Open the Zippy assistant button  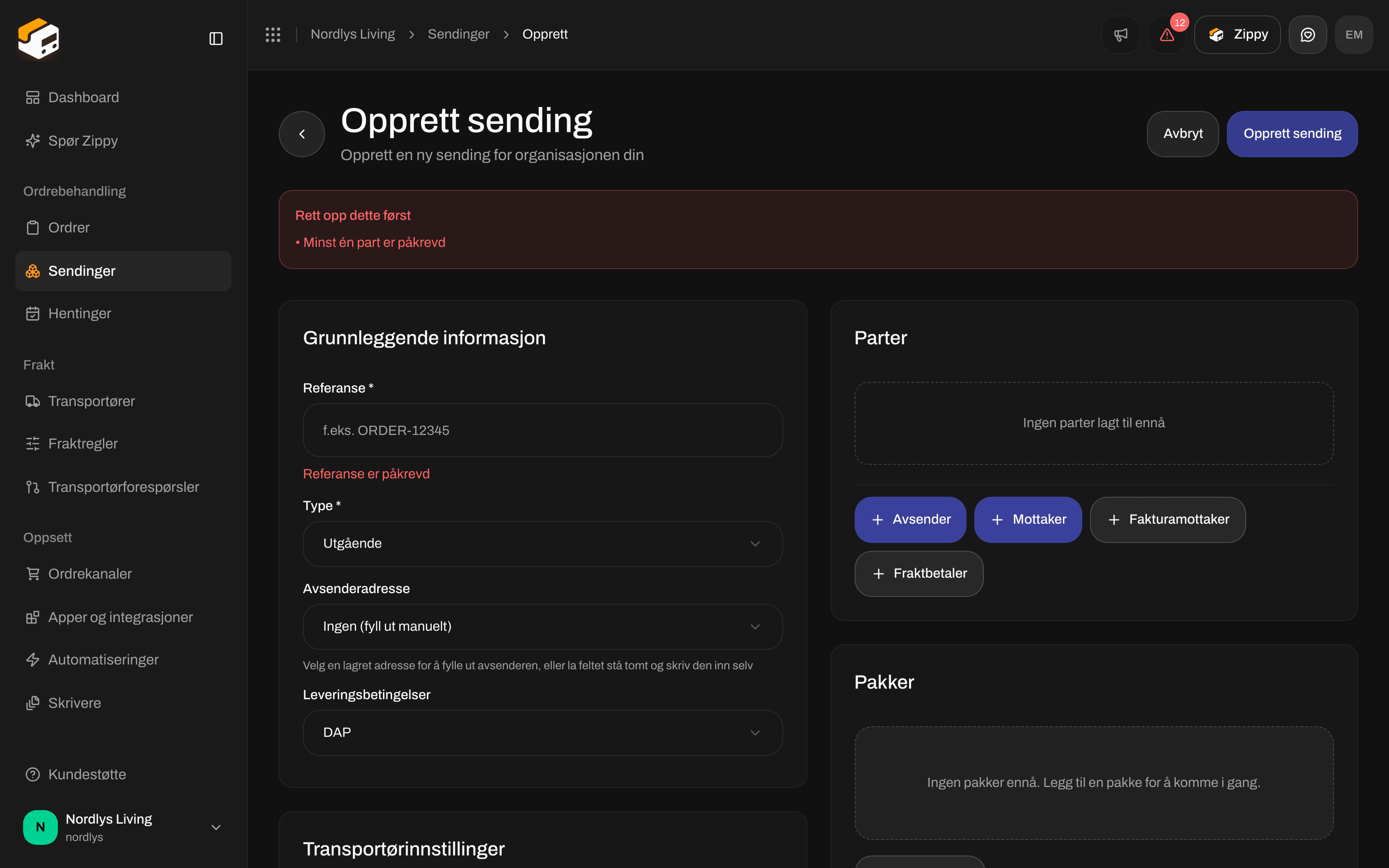pyautogui.click(x=1237, y=34)
